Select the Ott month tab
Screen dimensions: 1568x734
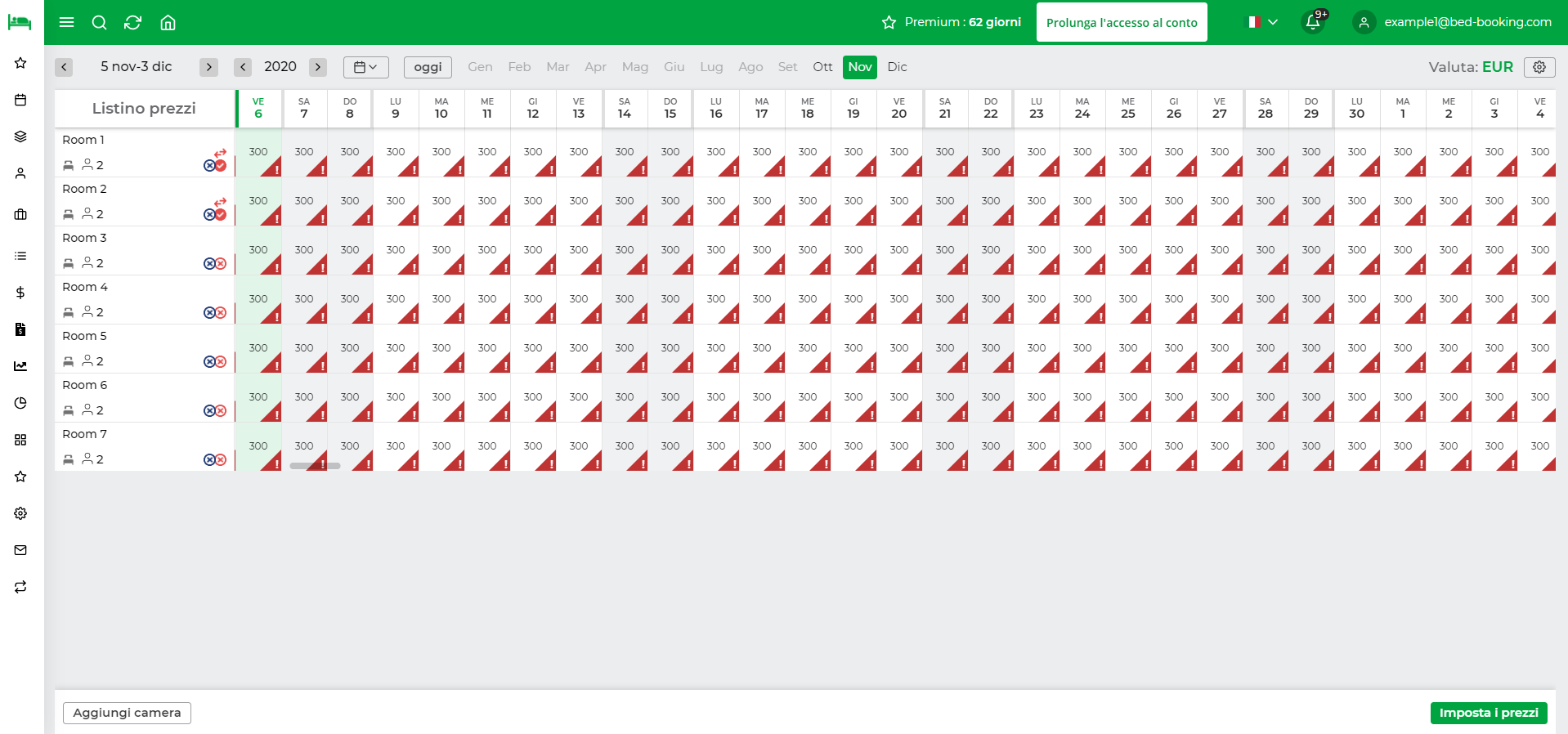pyautogui.click(x=822, y=67)
